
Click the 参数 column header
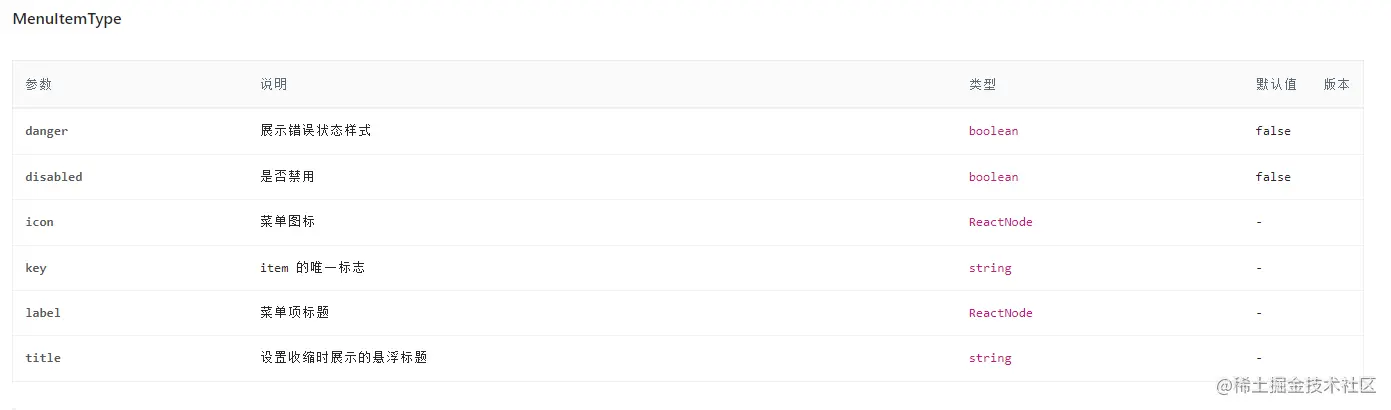pos(39,85)
